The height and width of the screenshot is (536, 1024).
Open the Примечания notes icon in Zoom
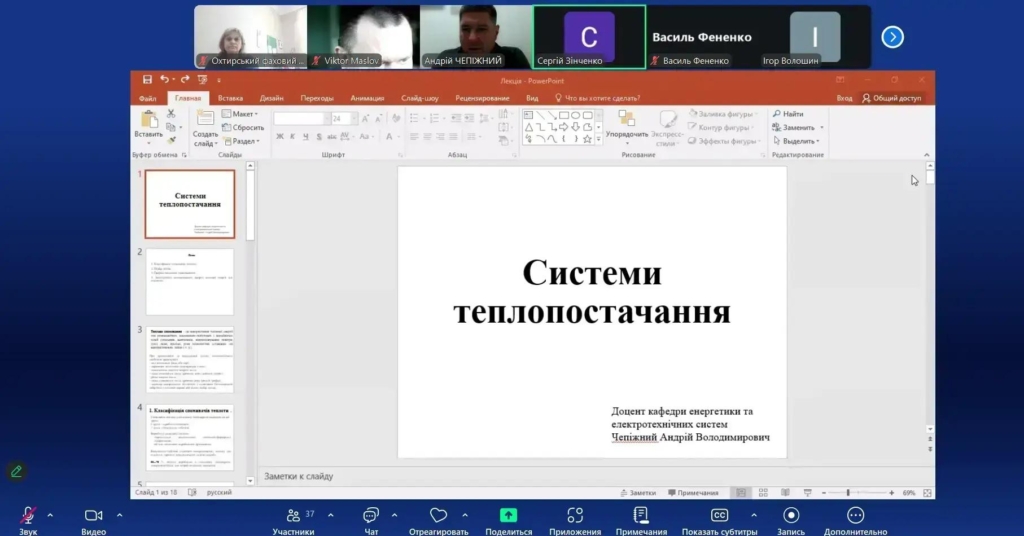641,515
